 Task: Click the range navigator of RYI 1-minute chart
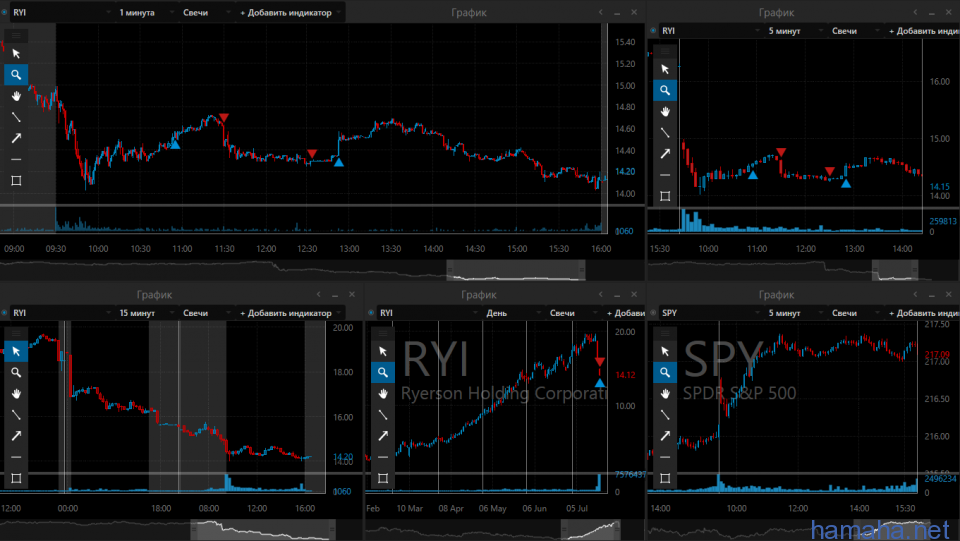tap(323, 270)
